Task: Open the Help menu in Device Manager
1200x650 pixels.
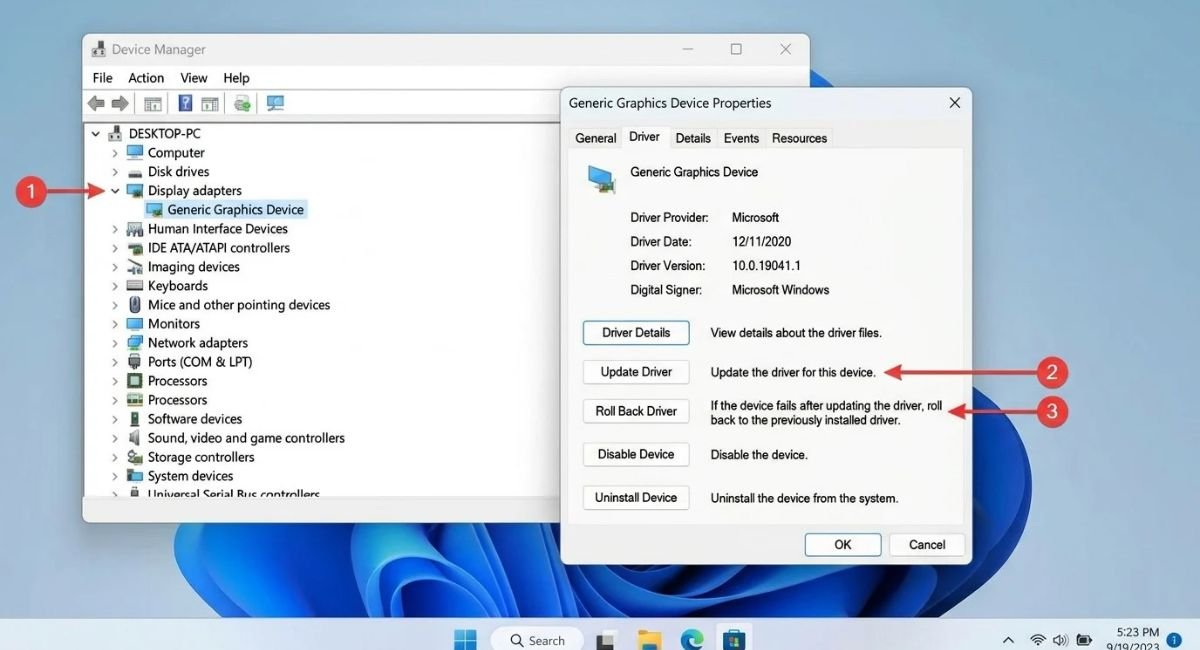Action: [x=236, y=78]
